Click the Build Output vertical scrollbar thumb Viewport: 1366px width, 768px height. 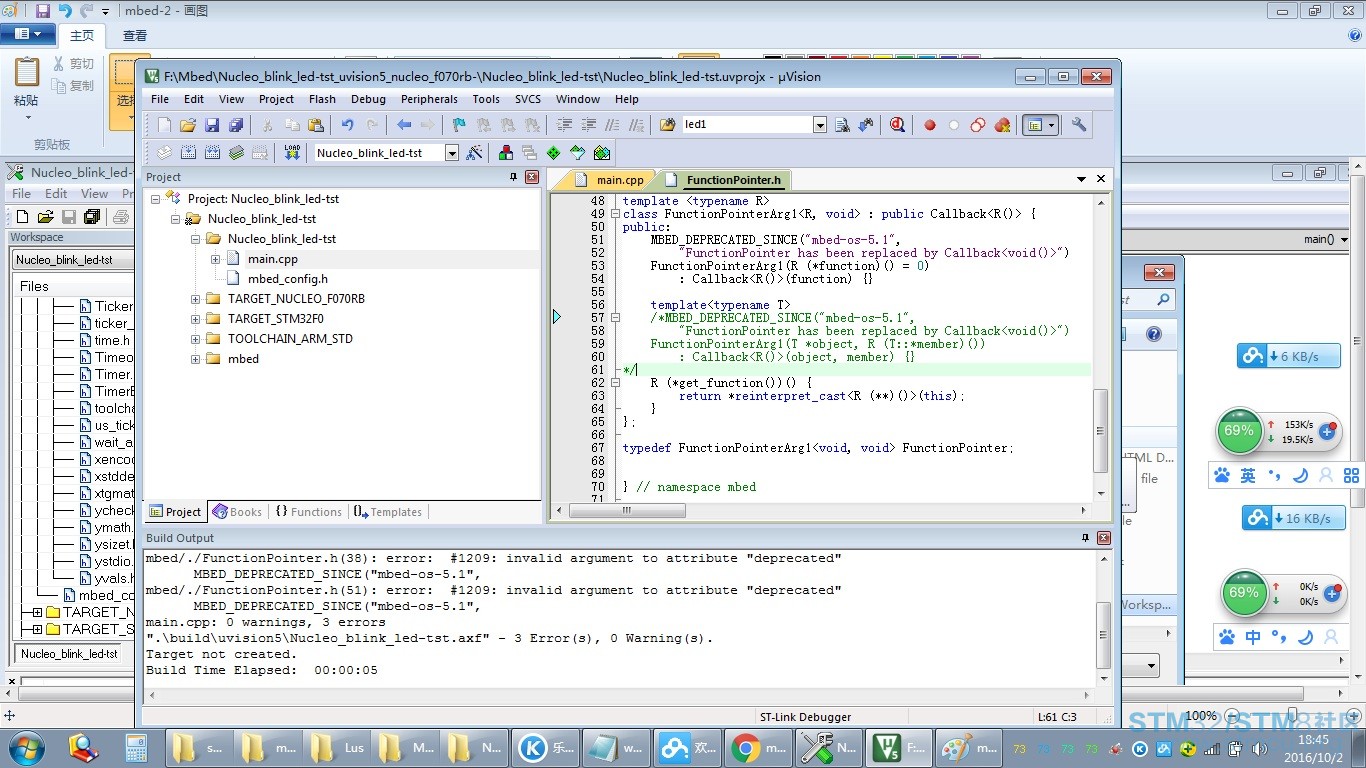click(x=1103, y=636)
